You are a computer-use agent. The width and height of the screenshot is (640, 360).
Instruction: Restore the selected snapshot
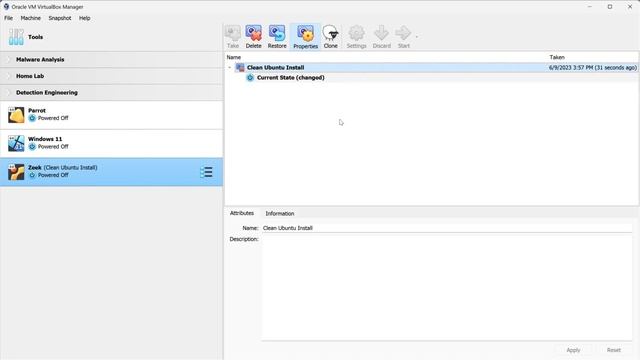[x=277, y=37]
